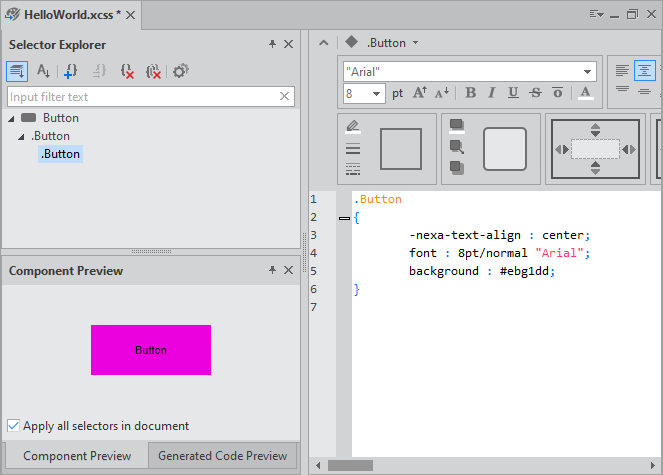Click the delete selector icon
The height and width of the screenshot is (475, 663).
coord(126,71)
